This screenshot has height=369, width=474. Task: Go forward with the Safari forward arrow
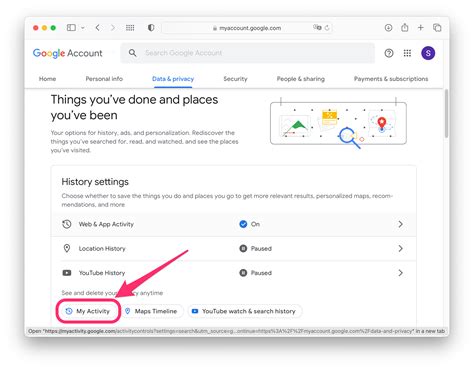(x=113, y=28)
